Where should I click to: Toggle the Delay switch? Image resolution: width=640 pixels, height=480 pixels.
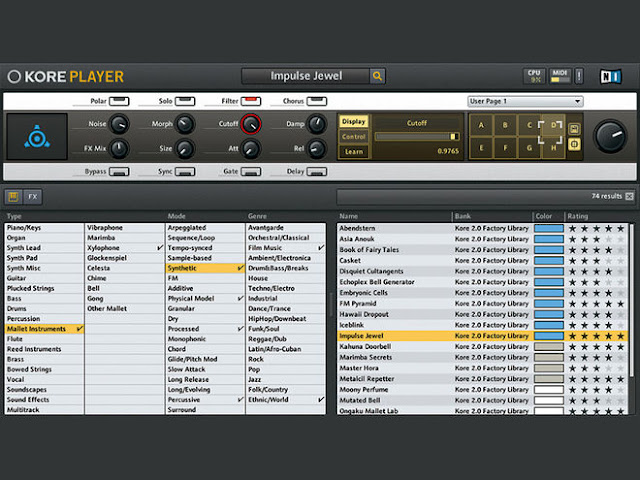coord(317,172)
